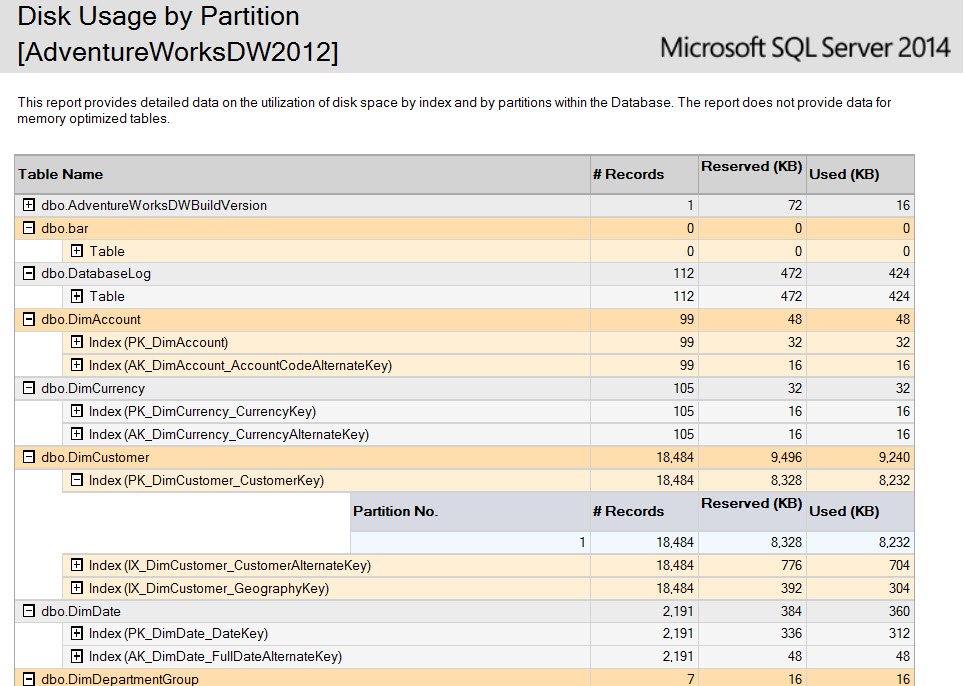
Task: Collapse the dbo.bar table node
Action: pos(29,227)
